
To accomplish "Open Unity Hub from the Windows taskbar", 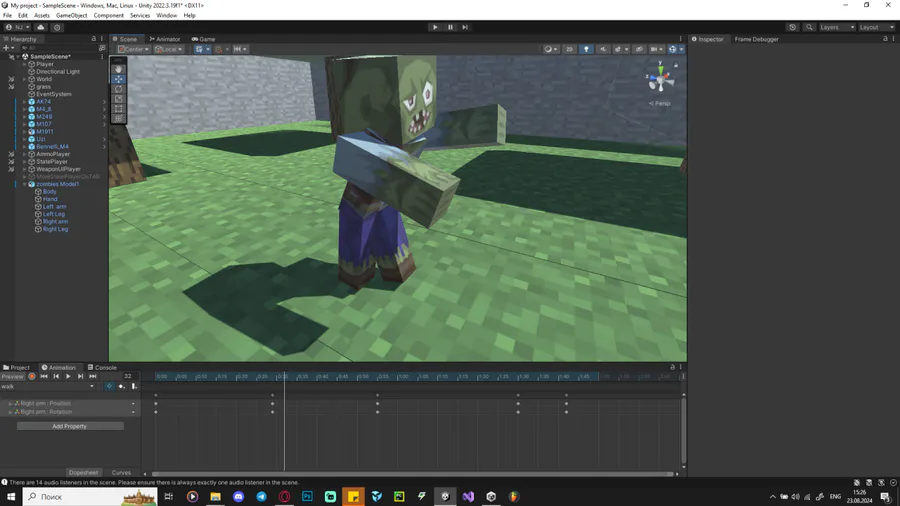I will coord(491,496).
